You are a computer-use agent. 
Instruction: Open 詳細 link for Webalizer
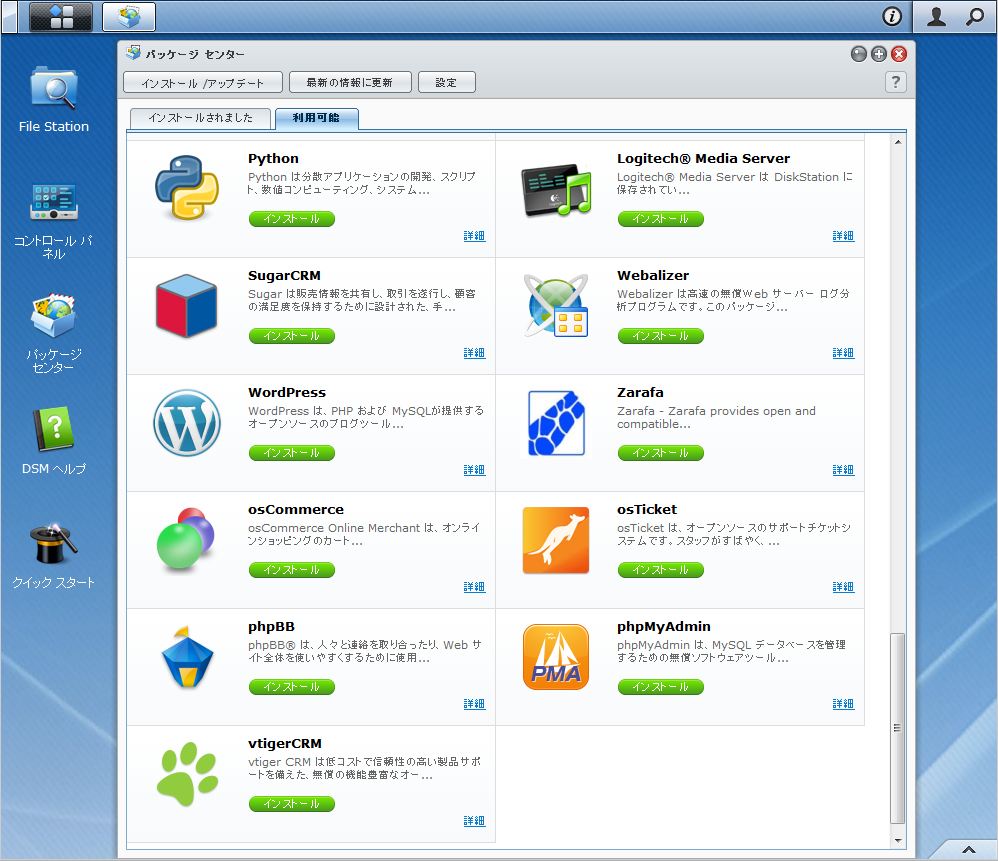tap(843, 353)
